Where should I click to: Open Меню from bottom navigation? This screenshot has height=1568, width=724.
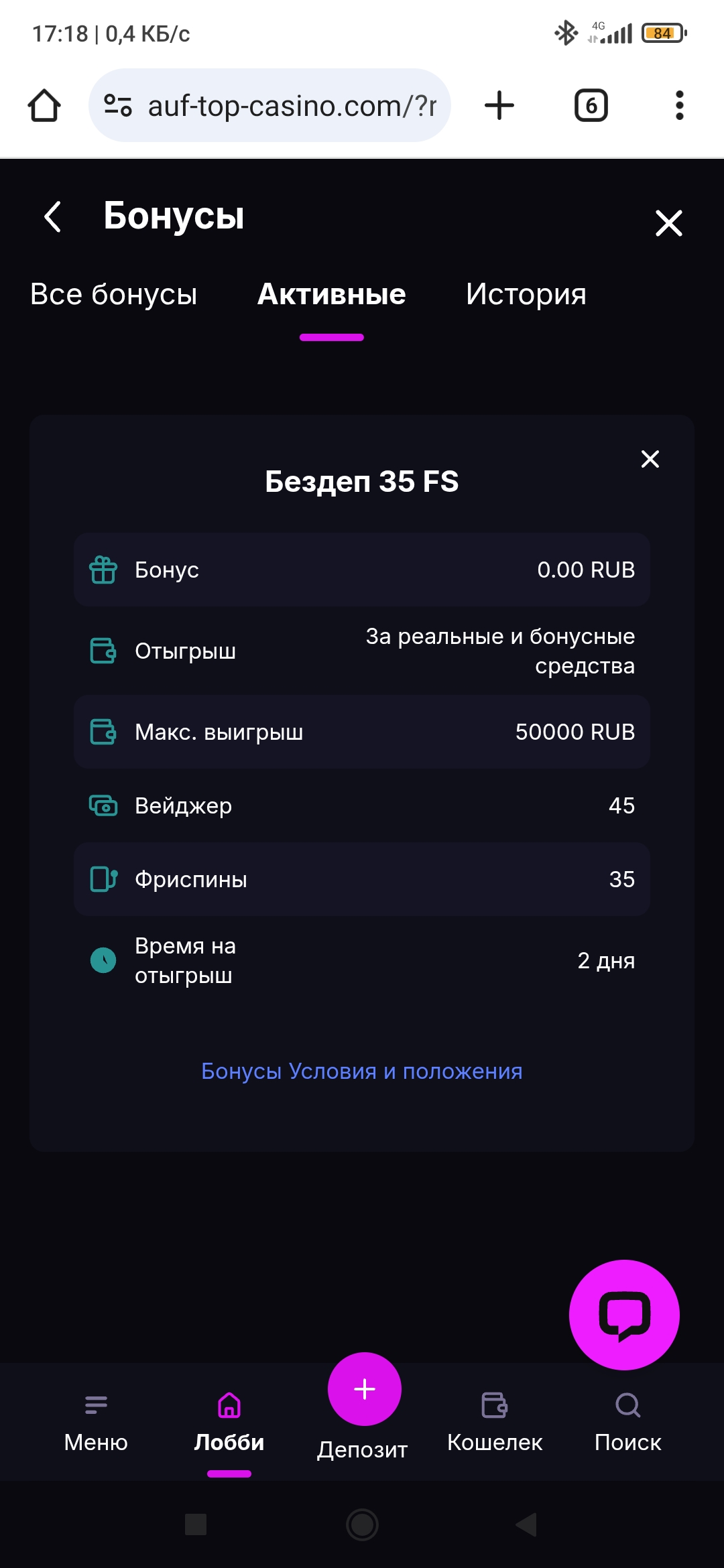pyautogui.click(x=96, y=1422)
